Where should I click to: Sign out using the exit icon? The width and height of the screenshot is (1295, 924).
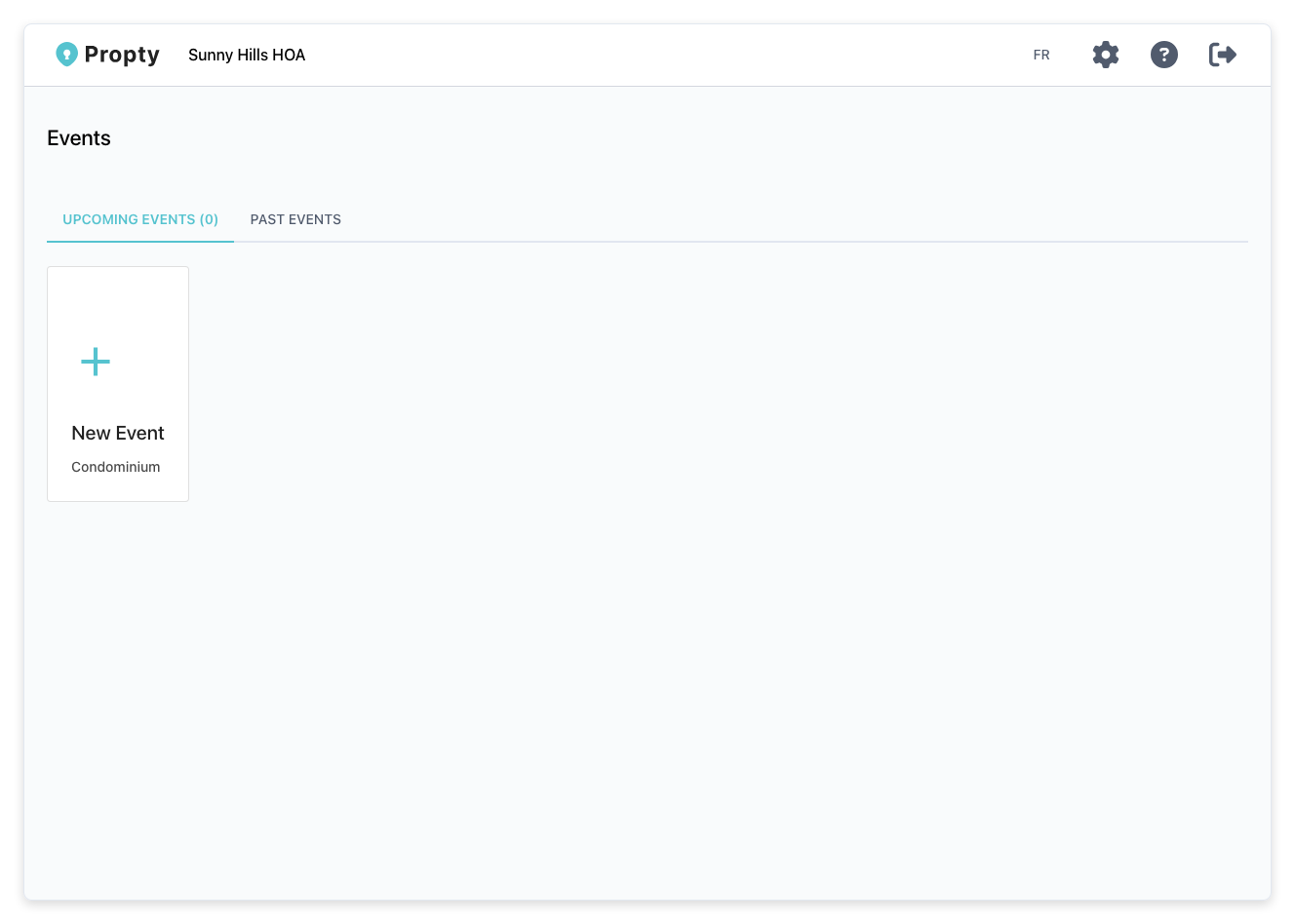coord(1222,55)
